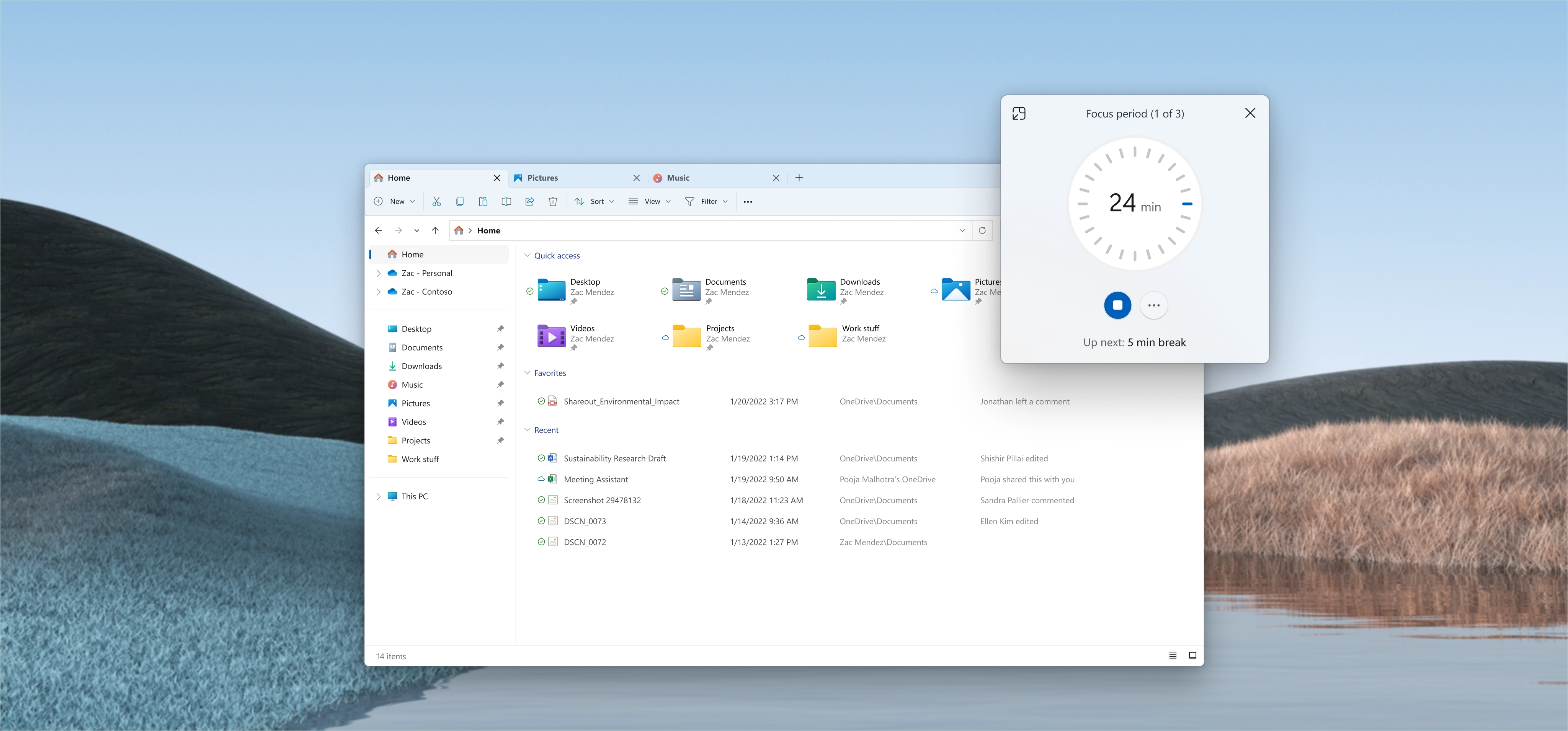Open the New item menu button
This screenshot has height=731, width=1568.
[x=395, y=201]
